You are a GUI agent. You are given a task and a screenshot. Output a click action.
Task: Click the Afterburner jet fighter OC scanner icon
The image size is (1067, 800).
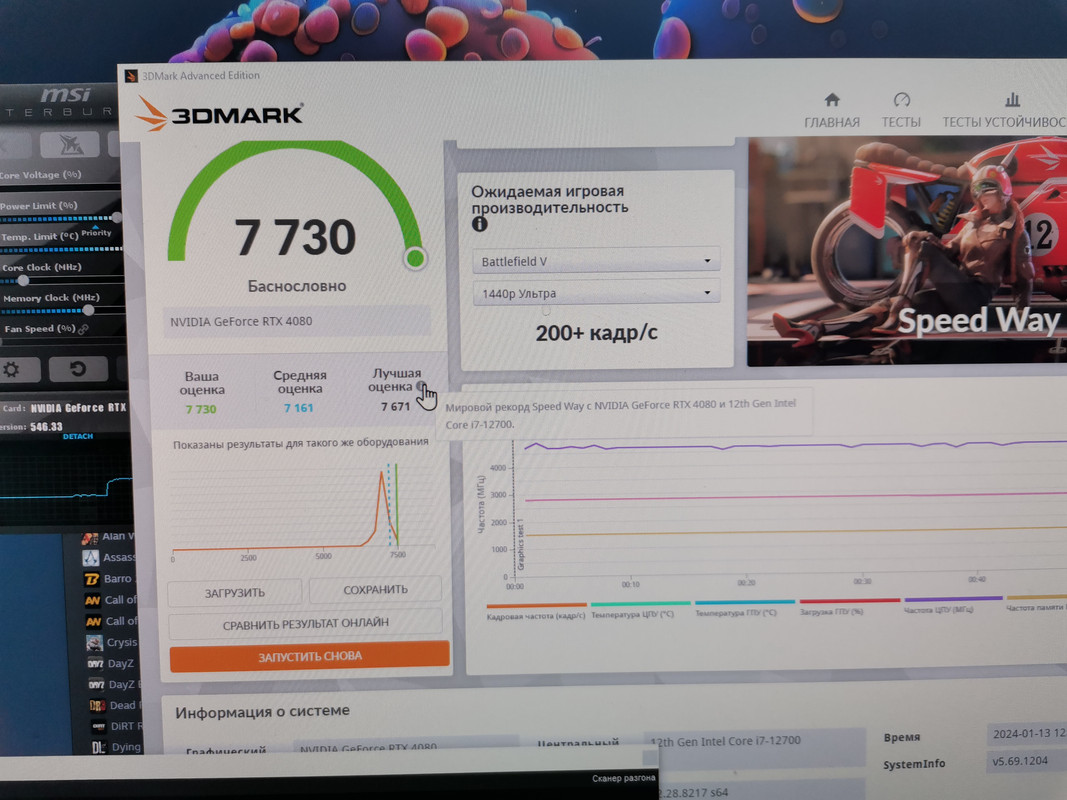tap(70, 145)
